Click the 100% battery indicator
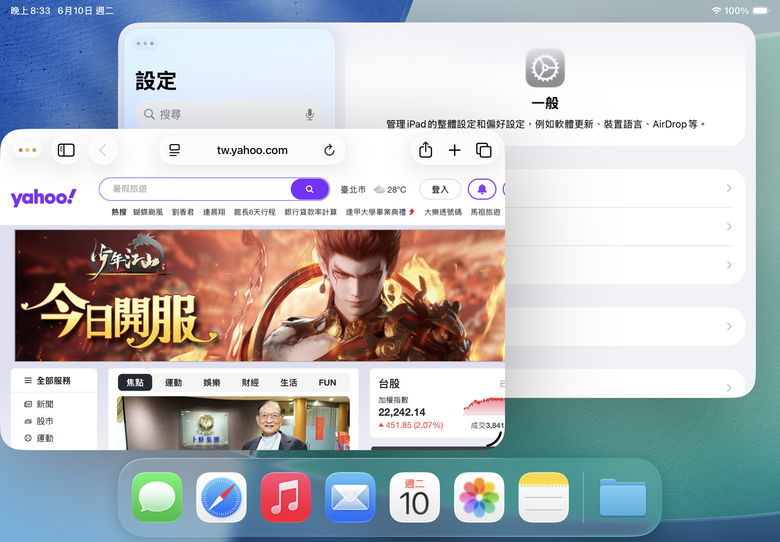780x542 pixels. pyautogui.click(x=747, y=10)
